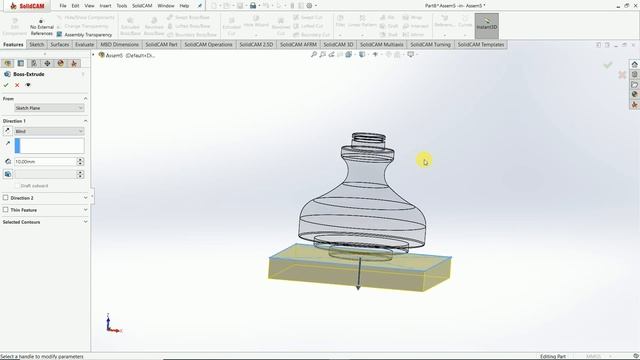Click the Assembly Transparency icon
The width and height of the screenshot is (640, 360).
(x=60, y=35)
